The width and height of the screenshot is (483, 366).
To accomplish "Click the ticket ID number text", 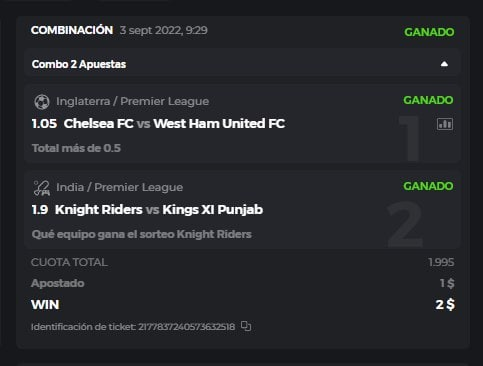I will click(x=186, y=327).
